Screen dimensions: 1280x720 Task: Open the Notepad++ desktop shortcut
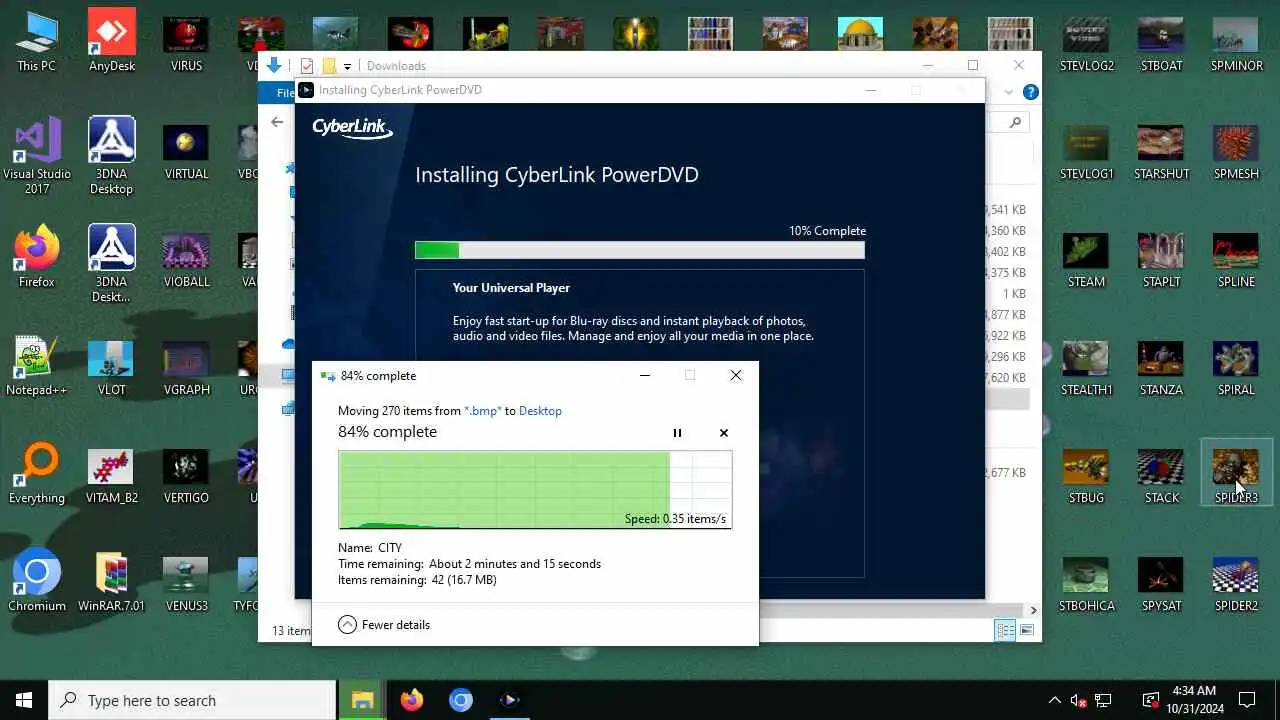[36, 366]
